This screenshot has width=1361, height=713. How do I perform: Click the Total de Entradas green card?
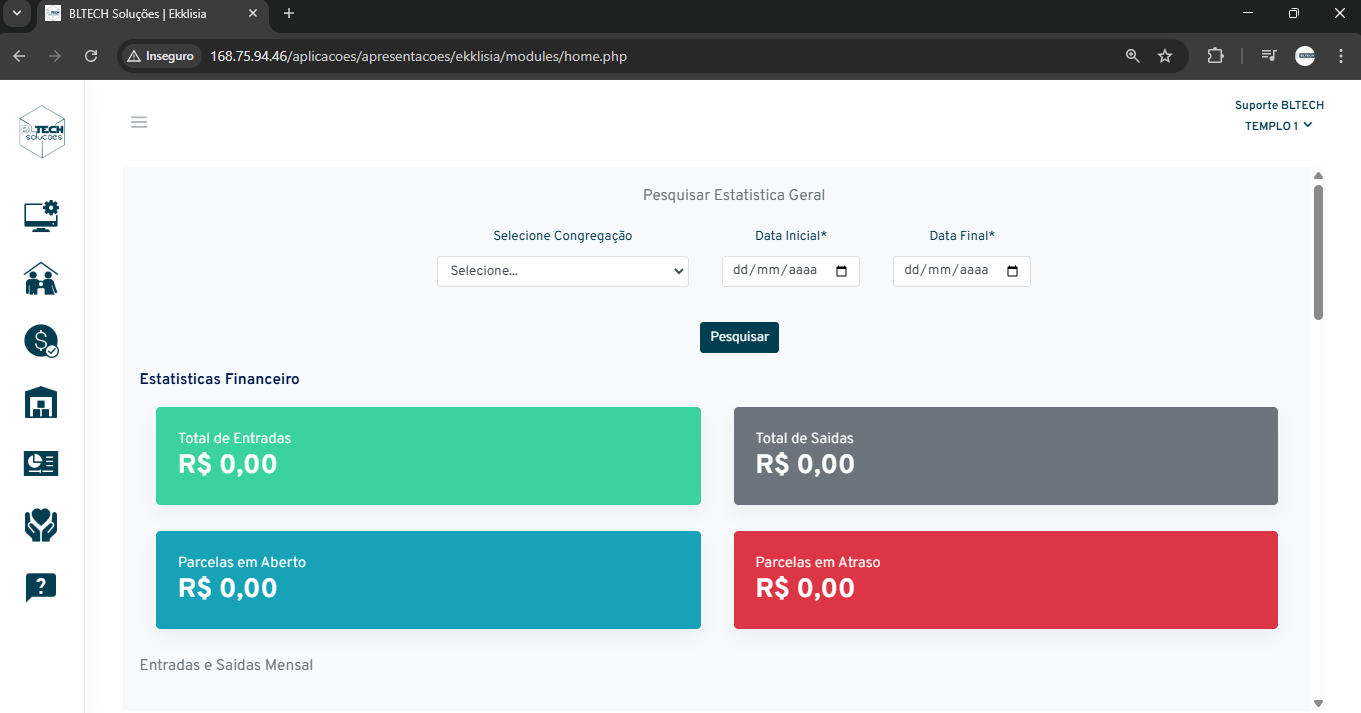click(428, 456)
